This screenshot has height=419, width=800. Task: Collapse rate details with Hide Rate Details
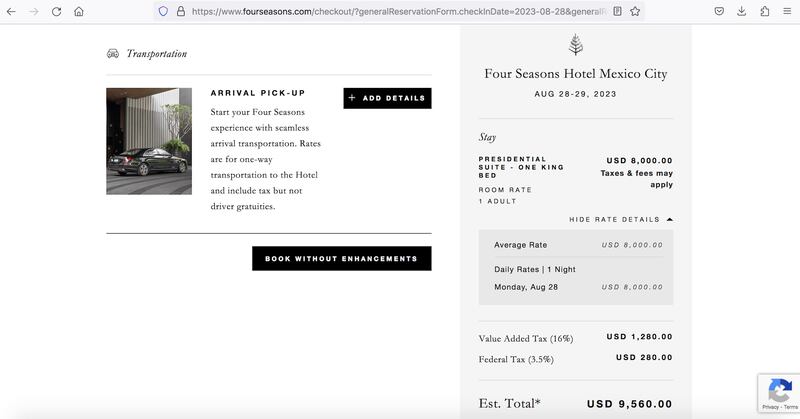(x=621, y=219)
